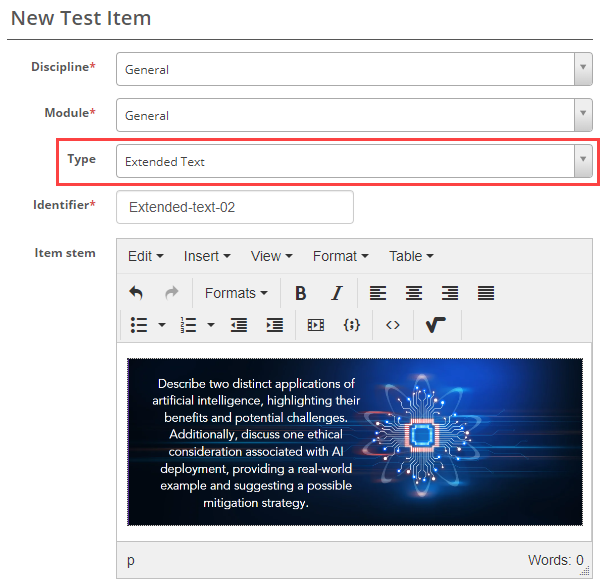Click the Item stem label
600x585 pixels.
coord(65,253)
